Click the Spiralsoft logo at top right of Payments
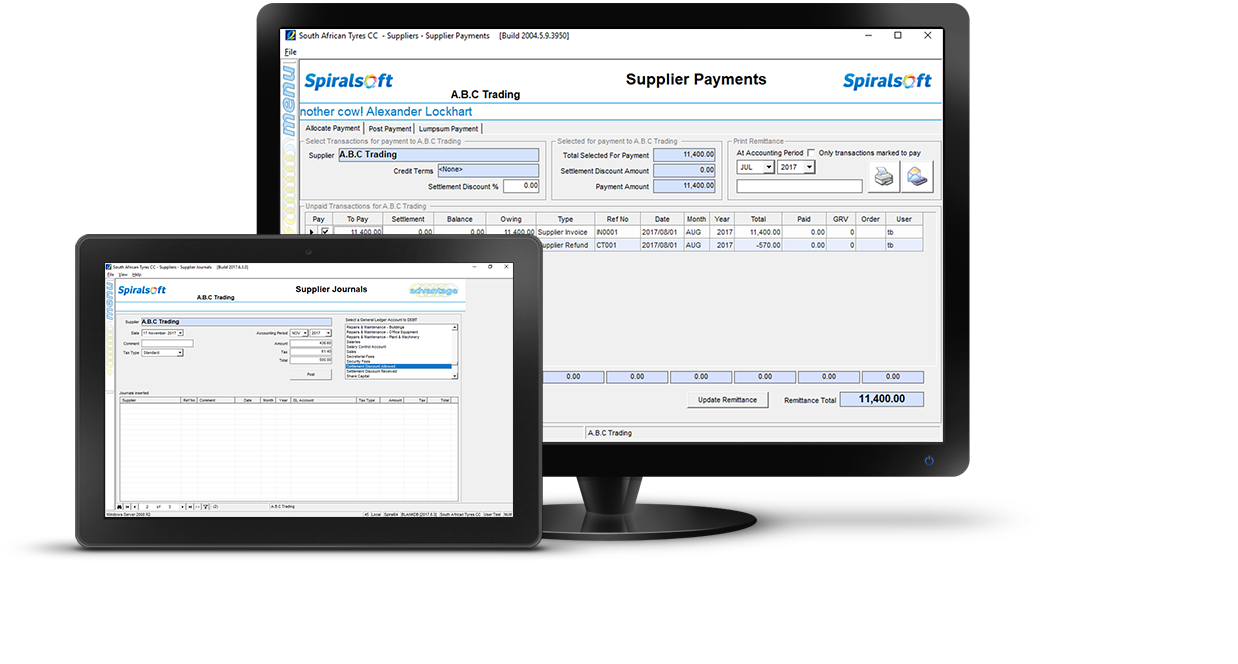The width and height of the screenshot is (1238, 664). coord(887,81)
